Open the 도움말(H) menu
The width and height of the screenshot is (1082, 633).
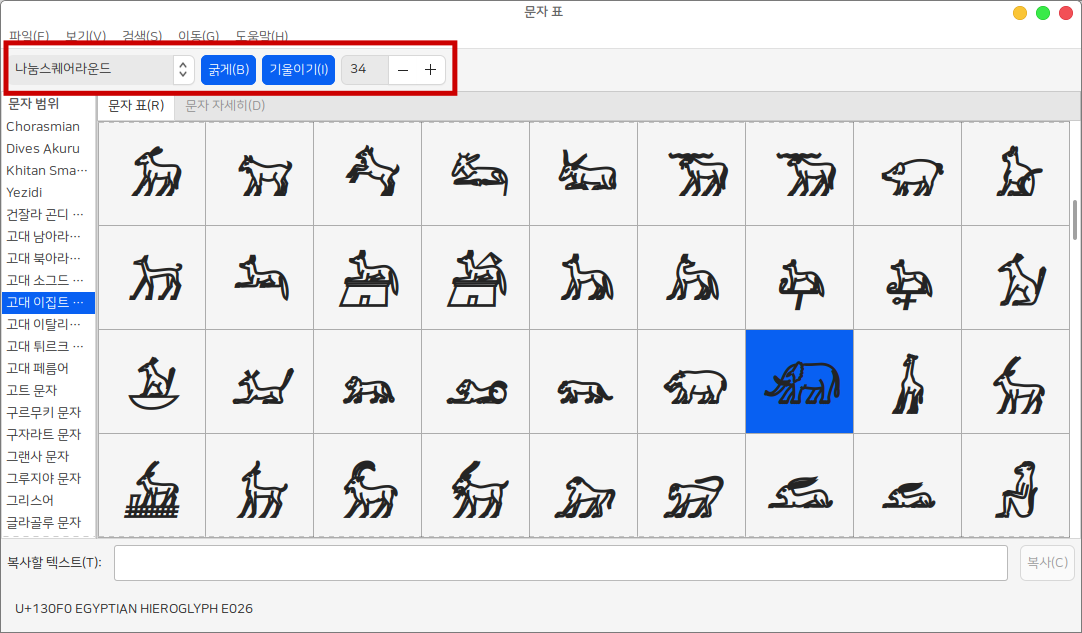pyautogui.click(x=261, y=37)
